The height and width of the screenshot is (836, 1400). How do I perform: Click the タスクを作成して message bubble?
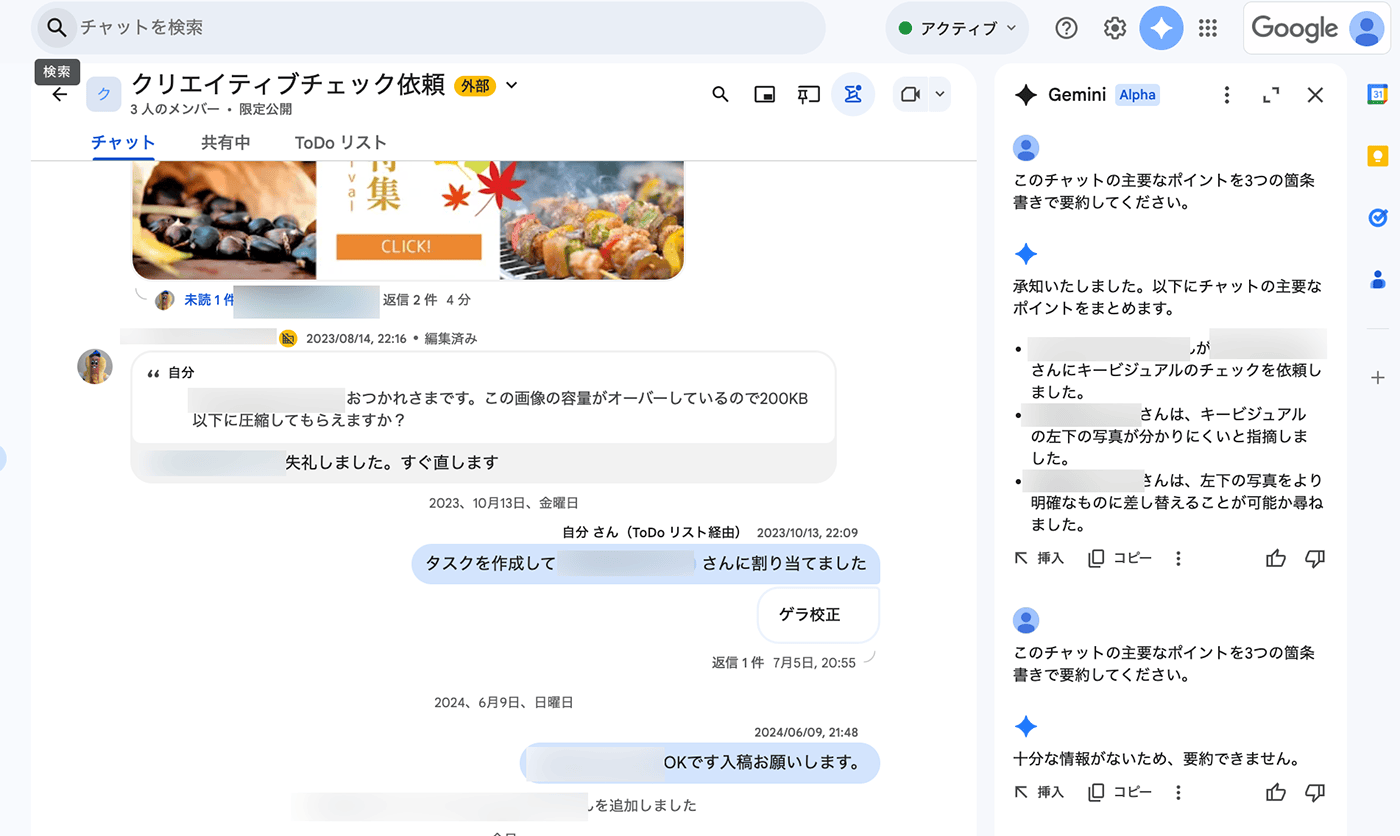click(x=646, y=564)
